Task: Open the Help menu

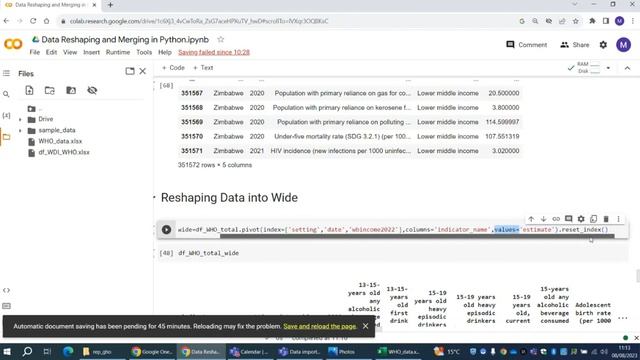Action: pyautogui.click(x=164, y=52)
